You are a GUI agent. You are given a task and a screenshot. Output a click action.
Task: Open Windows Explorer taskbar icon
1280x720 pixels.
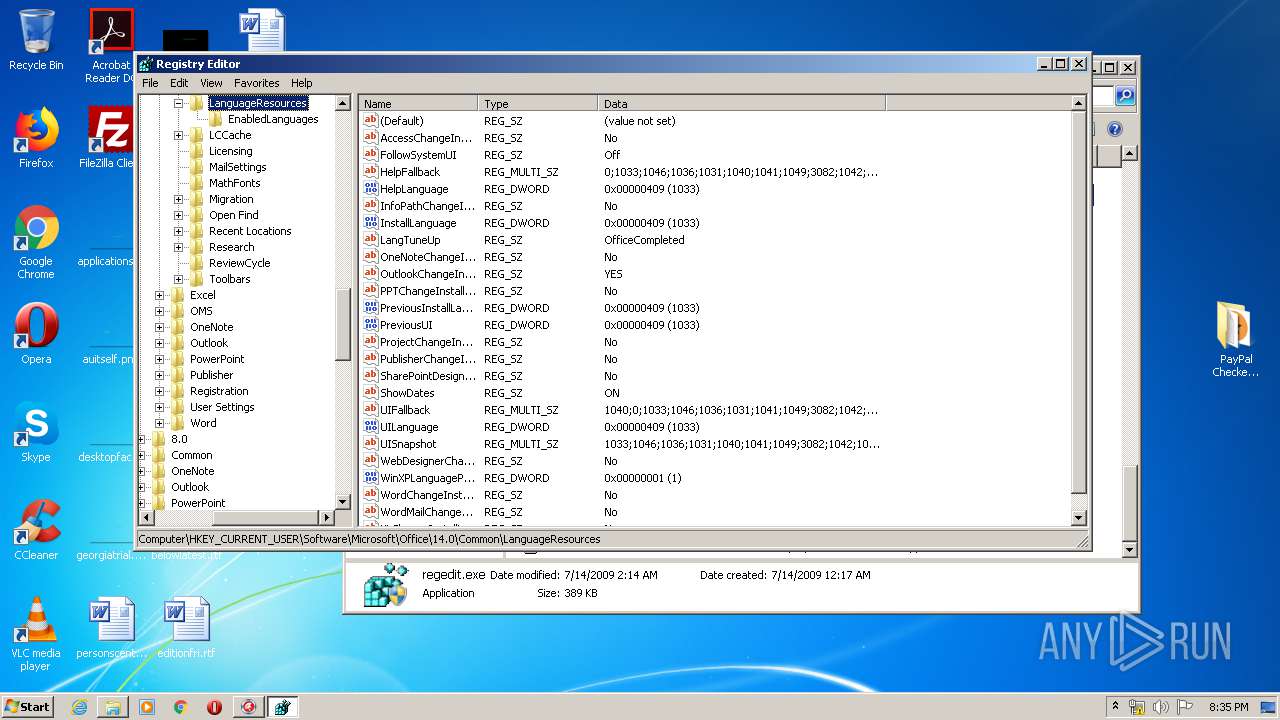coord(113,707)
